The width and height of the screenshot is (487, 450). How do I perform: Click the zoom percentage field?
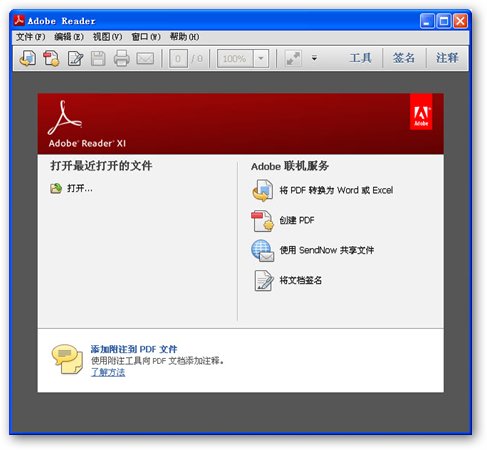[x=235, y=59]
